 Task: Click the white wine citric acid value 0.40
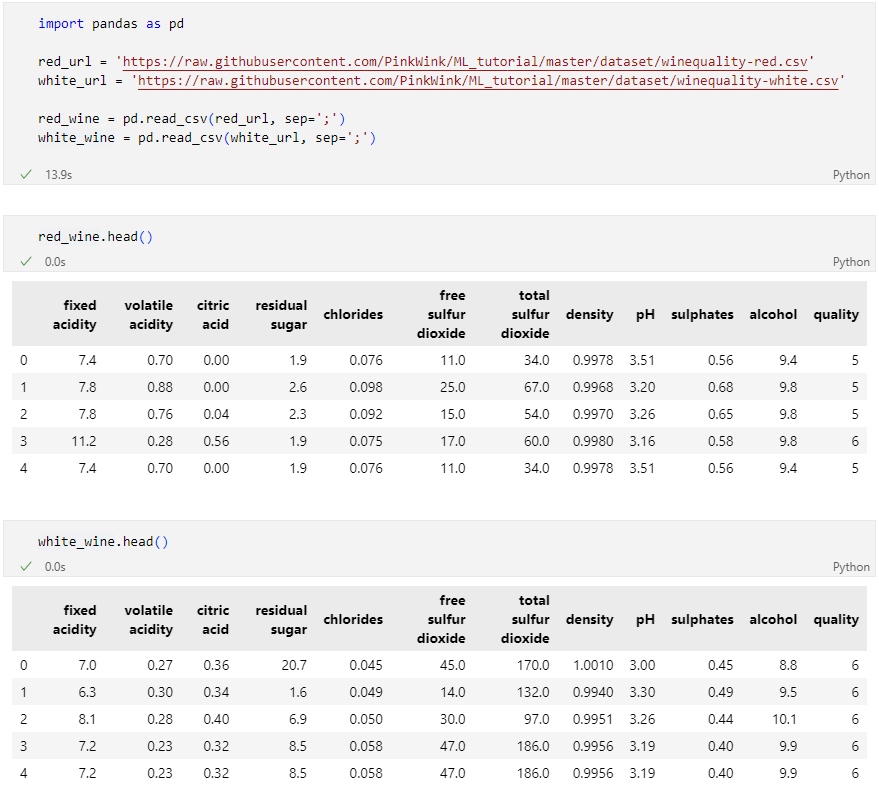pos(216,719)
